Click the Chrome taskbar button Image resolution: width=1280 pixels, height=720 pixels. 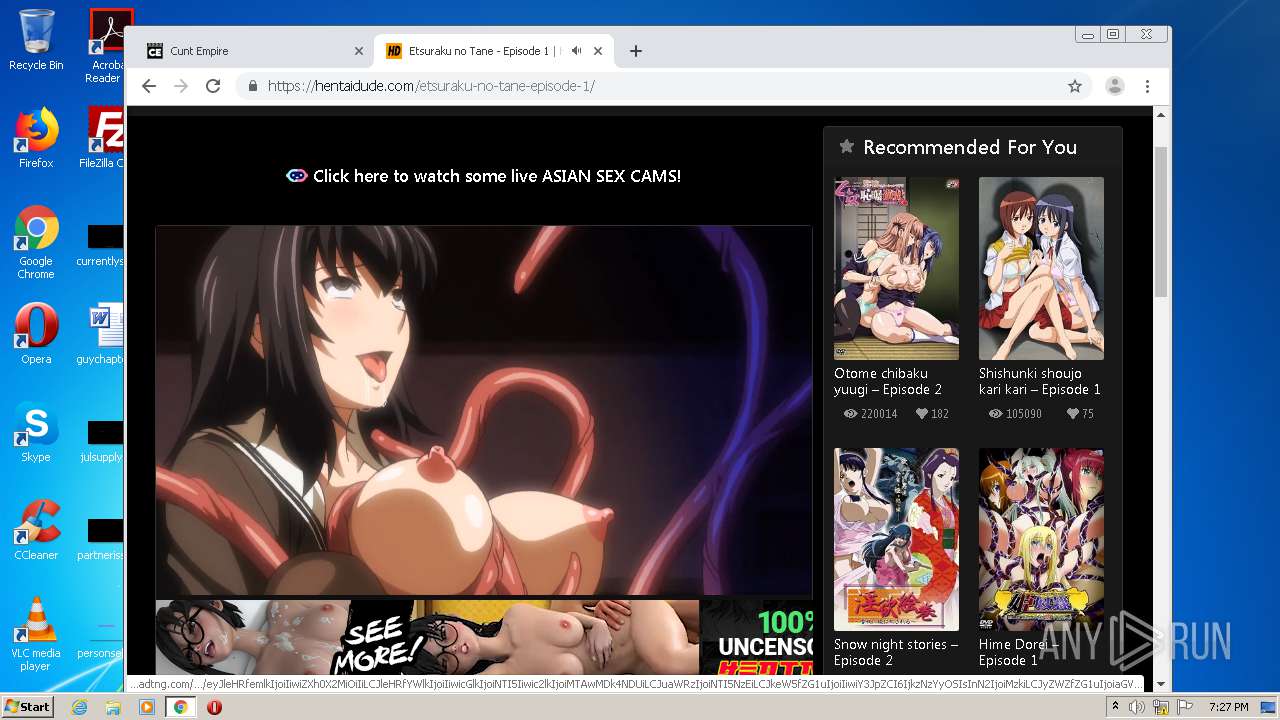180,707
